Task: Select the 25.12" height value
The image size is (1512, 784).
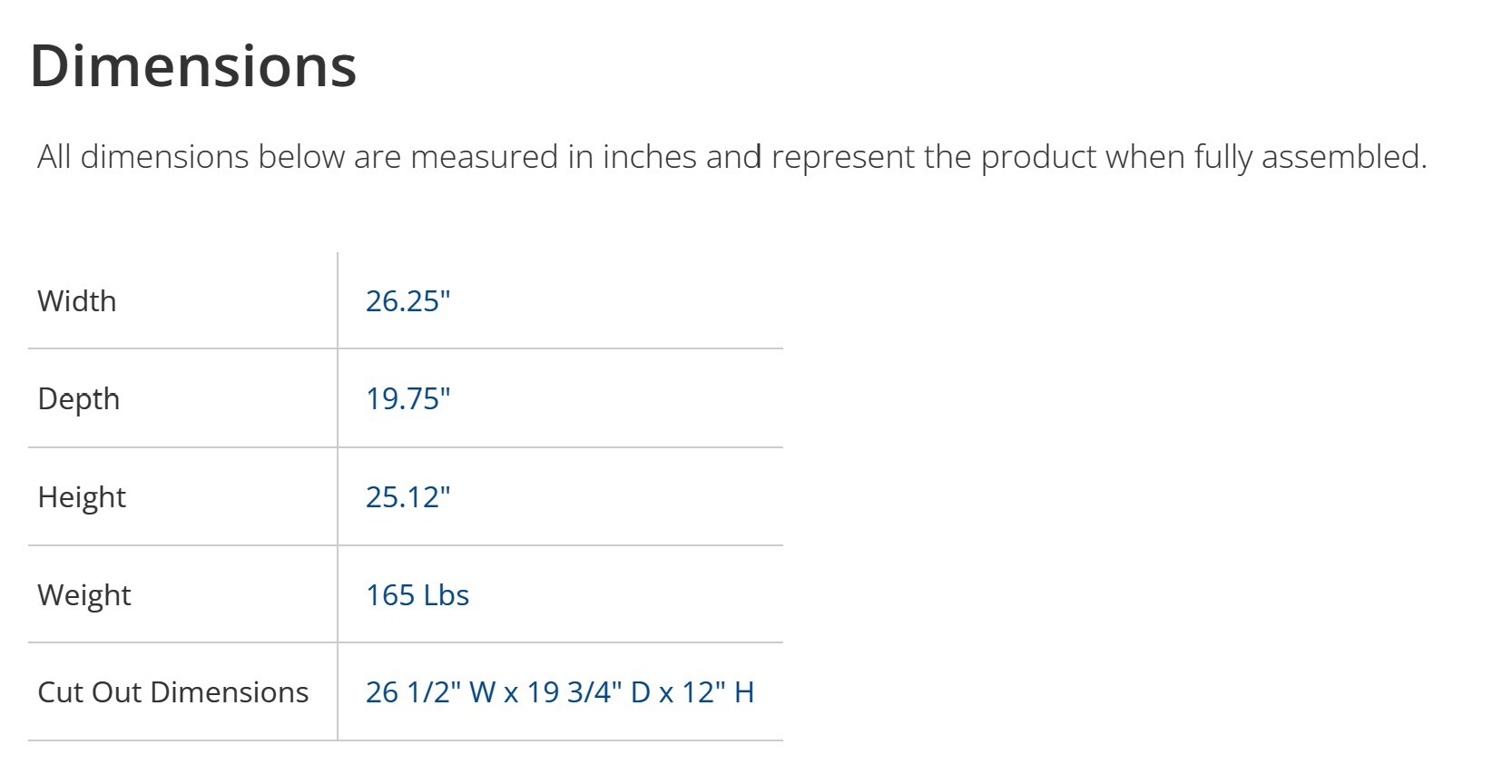Action: pyautogui.click(x=407, y=497)
